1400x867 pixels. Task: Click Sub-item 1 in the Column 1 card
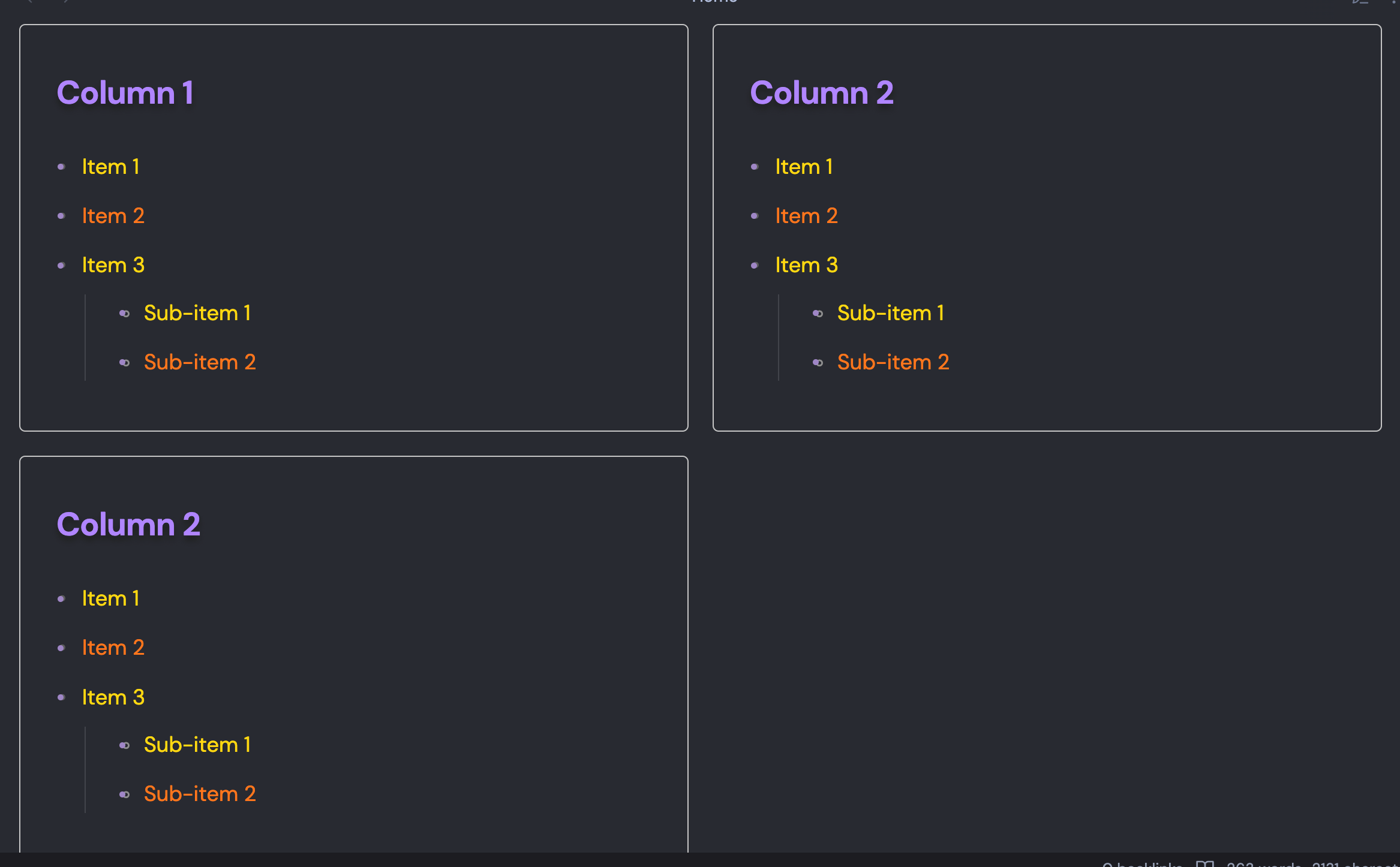pyautogui.click(x=197, y=313)
